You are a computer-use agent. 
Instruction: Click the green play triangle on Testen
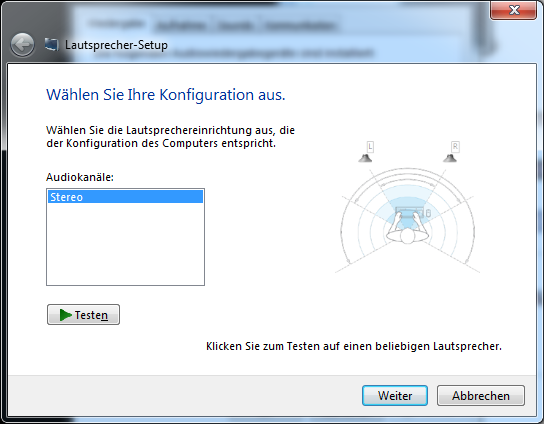pos(65,315)
